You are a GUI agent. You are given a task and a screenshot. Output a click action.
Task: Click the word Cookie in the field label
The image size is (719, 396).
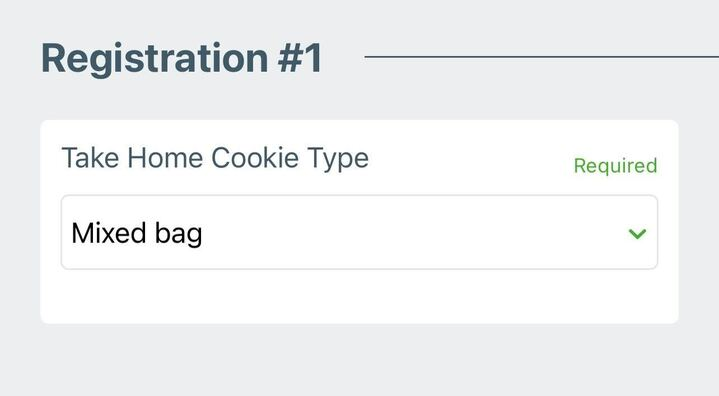255,158
